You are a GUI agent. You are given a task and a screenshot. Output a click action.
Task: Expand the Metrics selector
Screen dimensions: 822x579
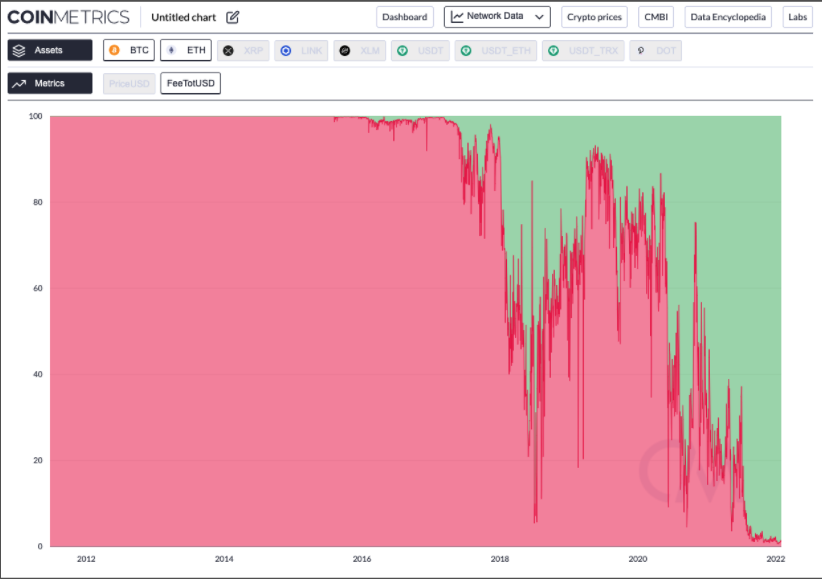pos(50,84)
